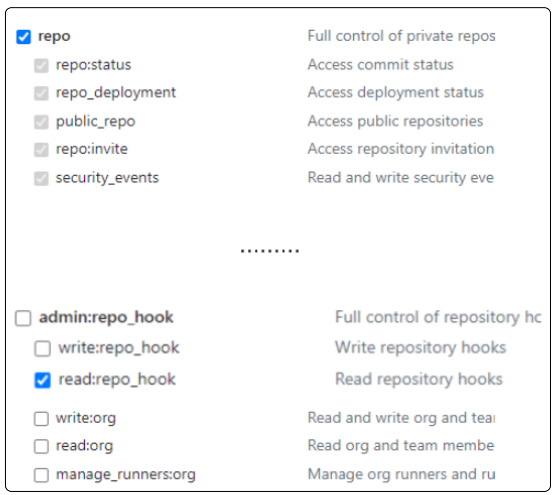The image size is (553, 495).
Task: Uncheck the read:repo_hook checkbox
Action: tap(42, 380)
